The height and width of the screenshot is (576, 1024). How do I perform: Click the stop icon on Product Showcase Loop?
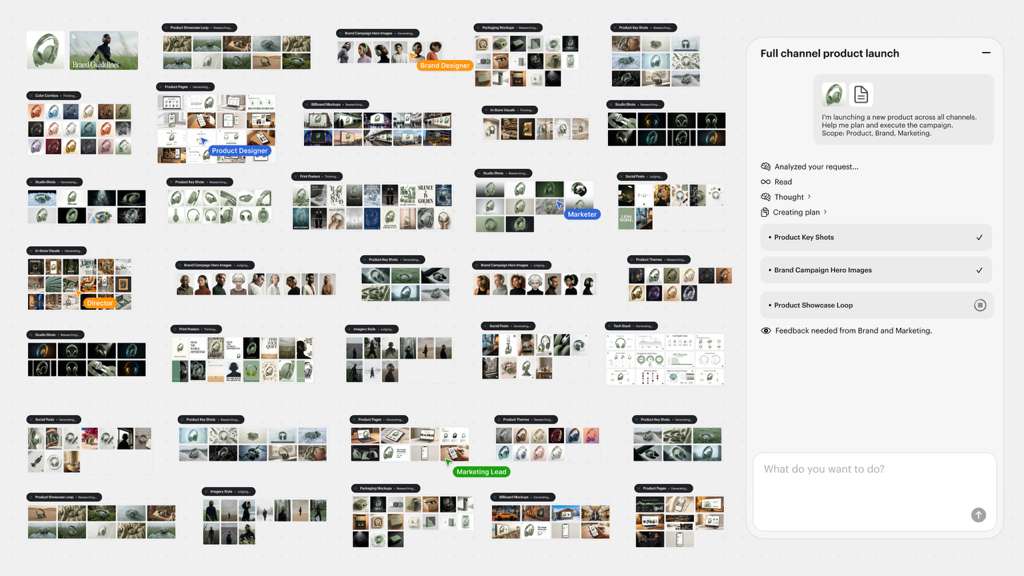coord(979,305)
